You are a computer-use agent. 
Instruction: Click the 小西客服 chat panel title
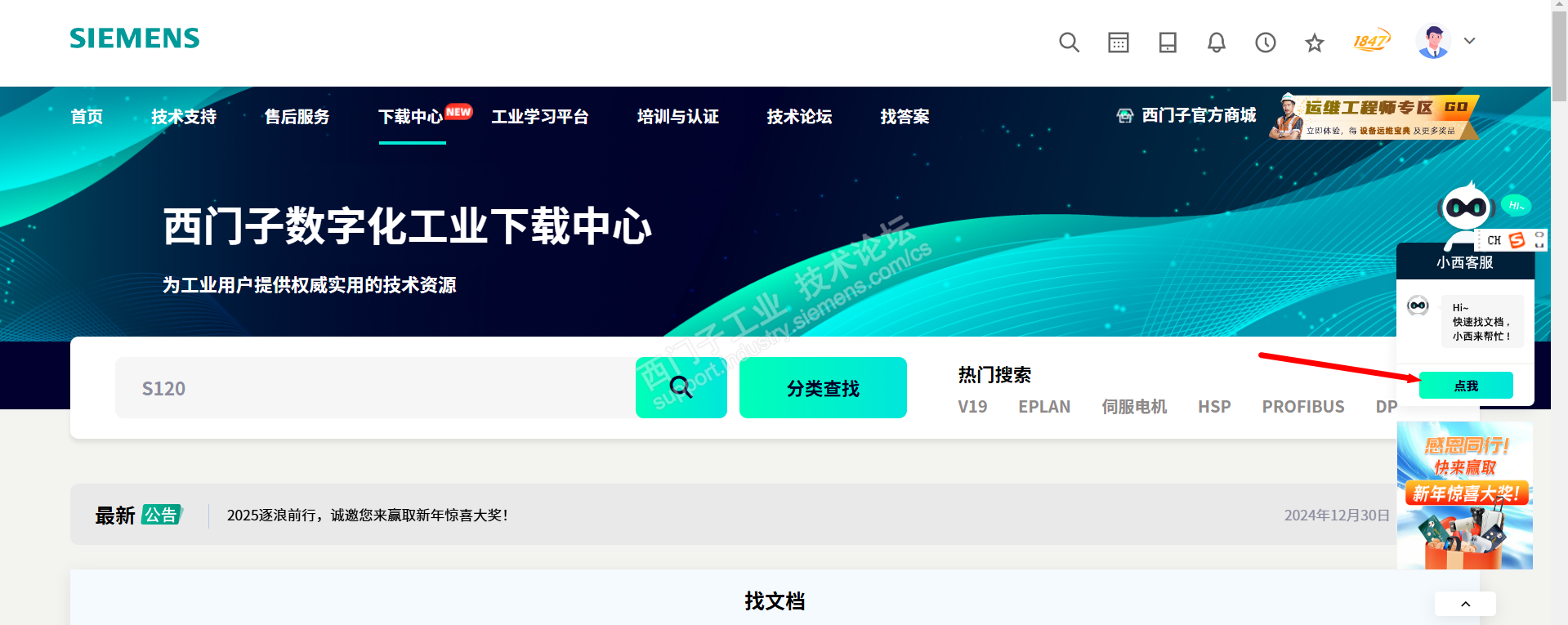1465,262
